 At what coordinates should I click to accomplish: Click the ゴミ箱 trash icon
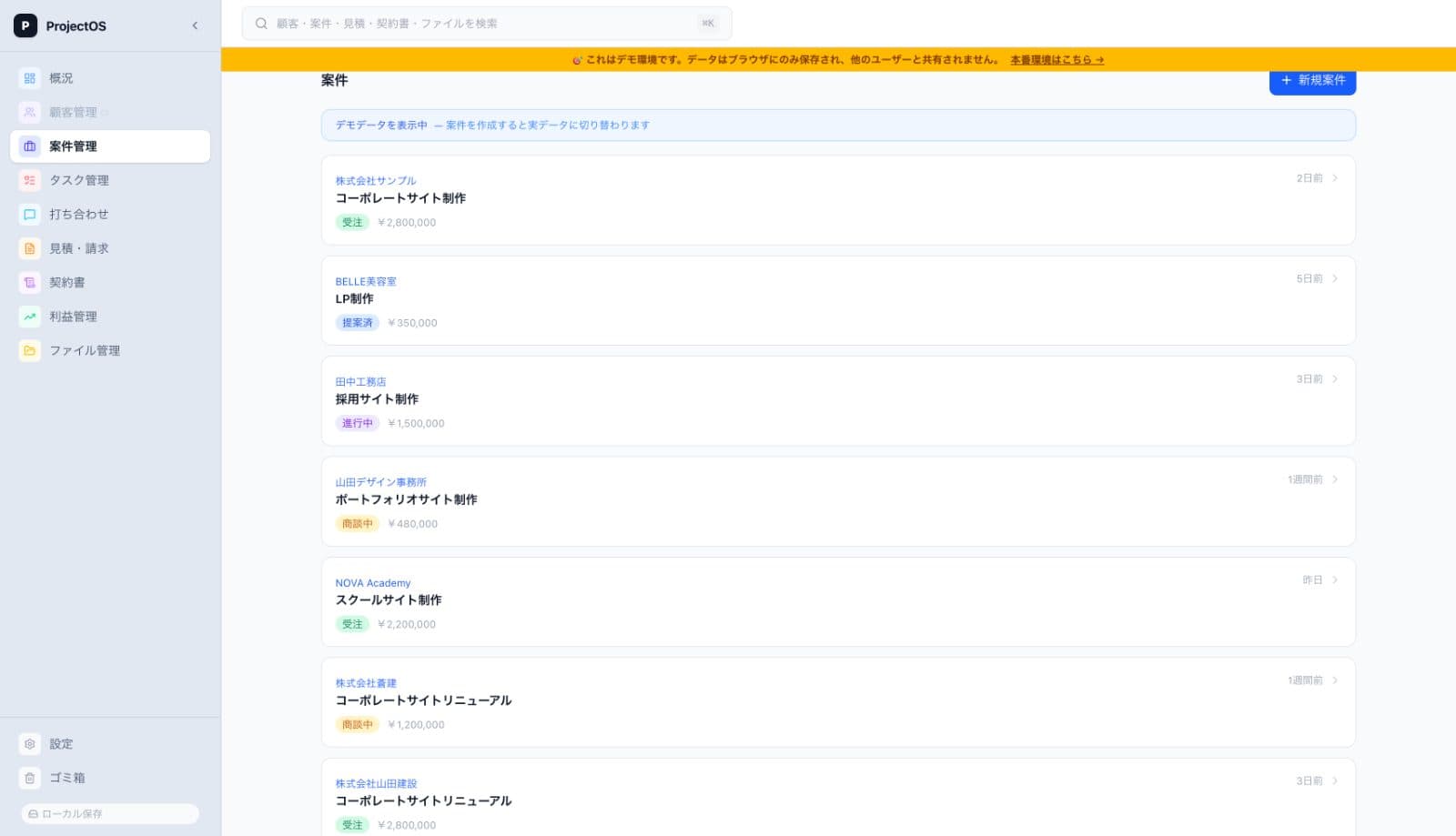pyautogui.click(x=30, y=778)
